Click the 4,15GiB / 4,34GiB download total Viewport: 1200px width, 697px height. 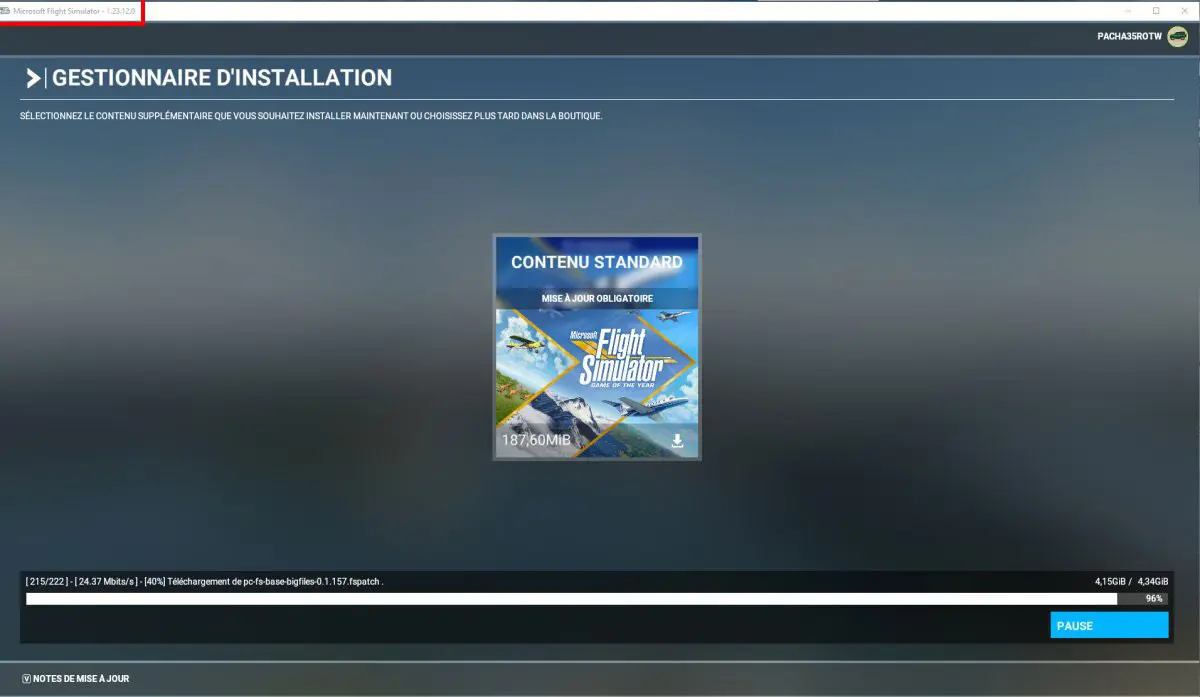pyautogui.click(x=1131, y=581)
